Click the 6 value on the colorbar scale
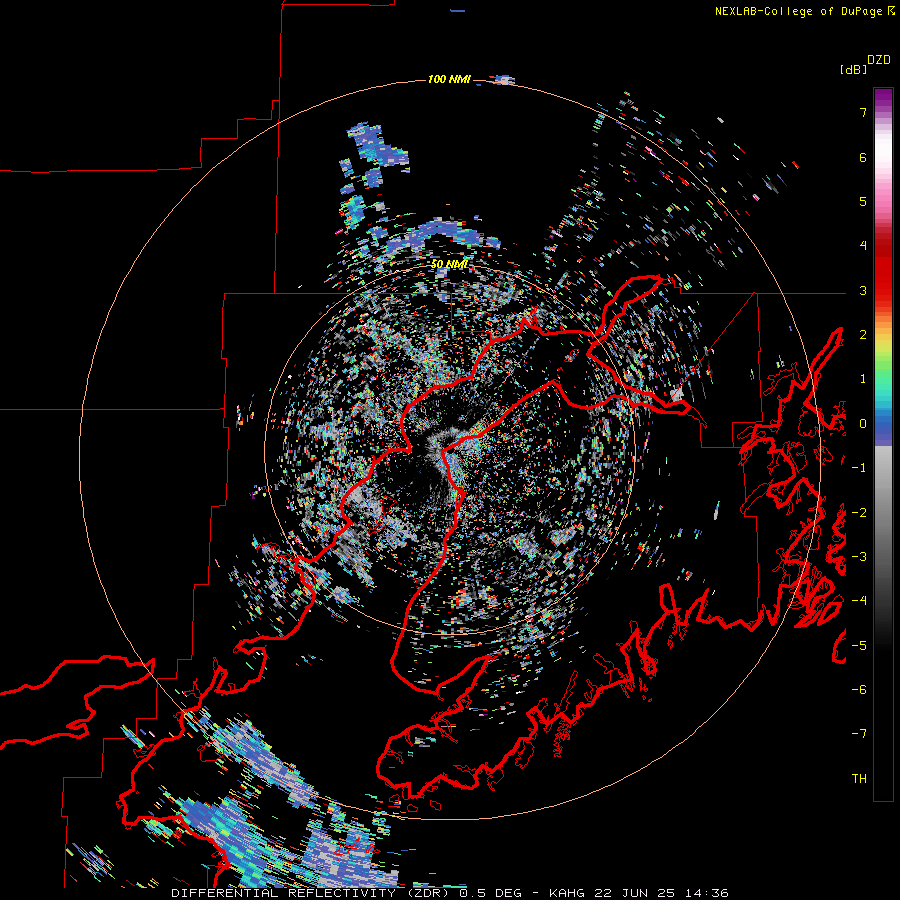Viewport: 900px width, 900px height. [x=863, y=157]
